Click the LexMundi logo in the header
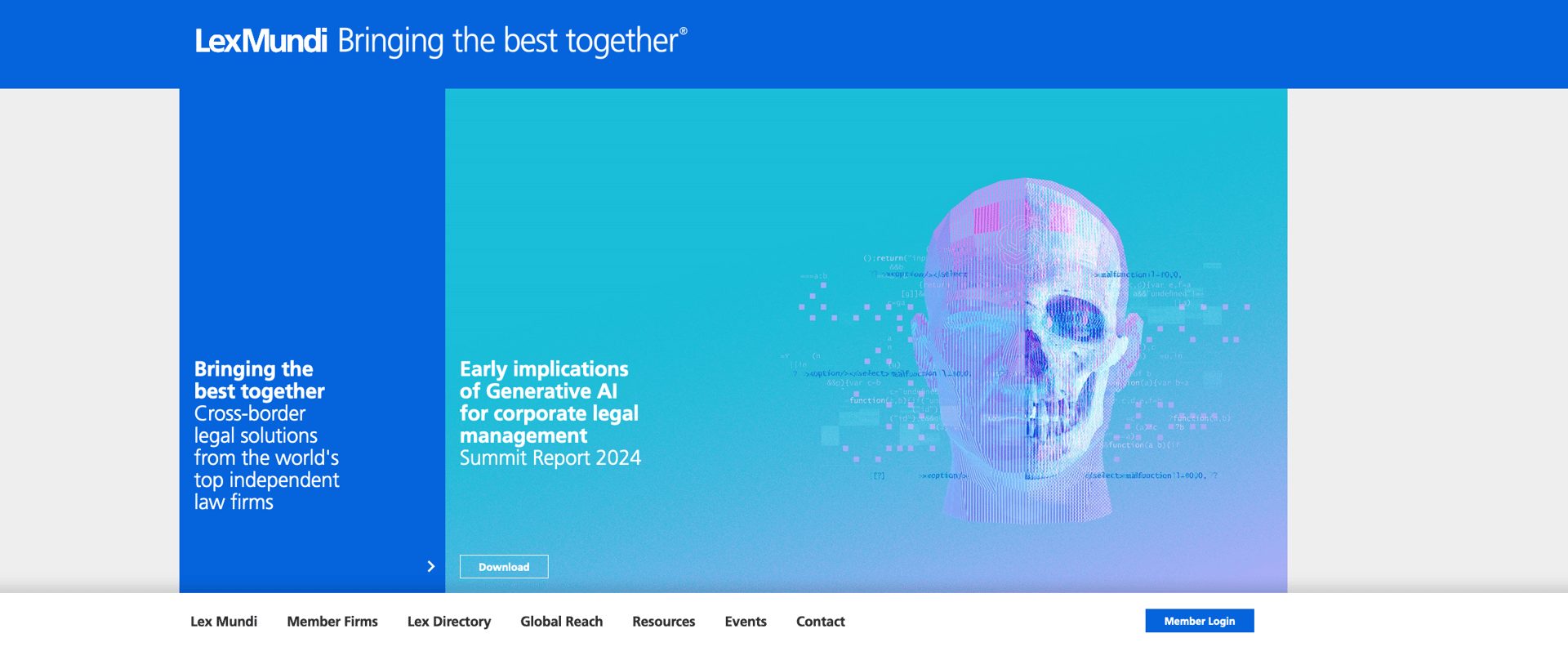Viewport: 1568px width, 647px height. point(261,41)
